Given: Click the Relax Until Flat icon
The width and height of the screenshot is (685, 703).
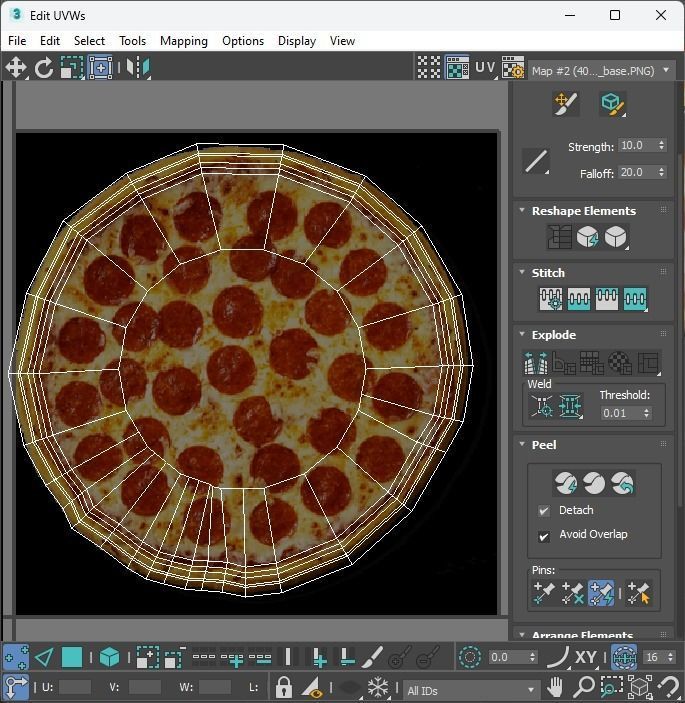Looking at the screenshot, I should point(587,236).
